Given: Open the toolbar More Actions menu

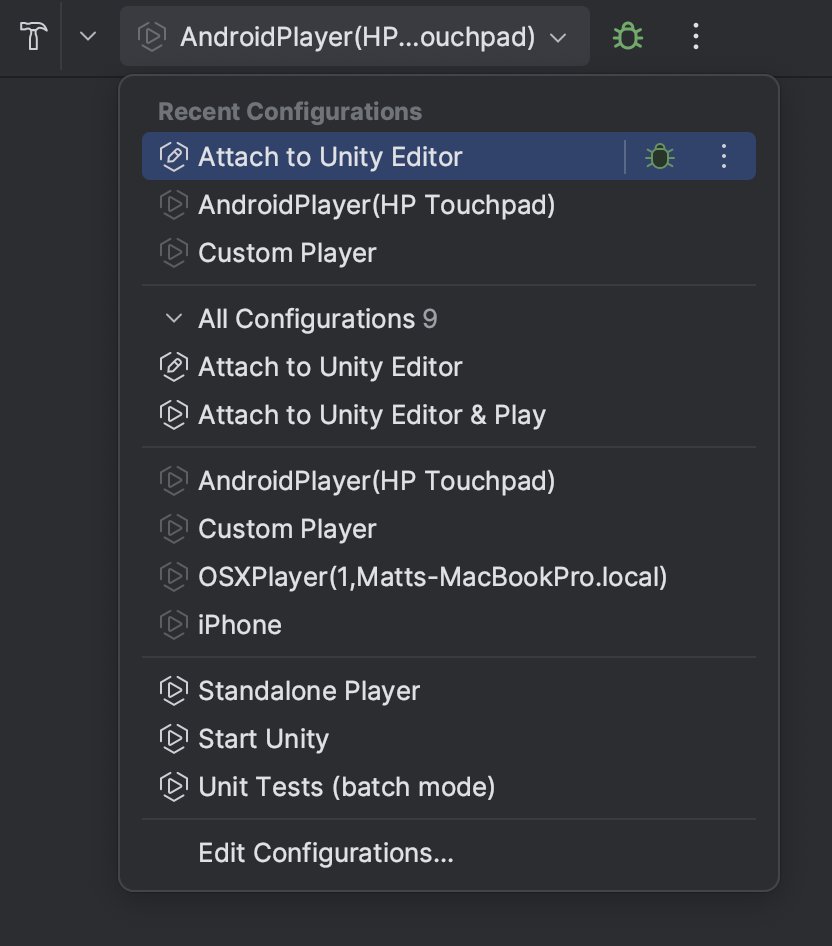Looking at the screenshot, I should coord(696,36).
